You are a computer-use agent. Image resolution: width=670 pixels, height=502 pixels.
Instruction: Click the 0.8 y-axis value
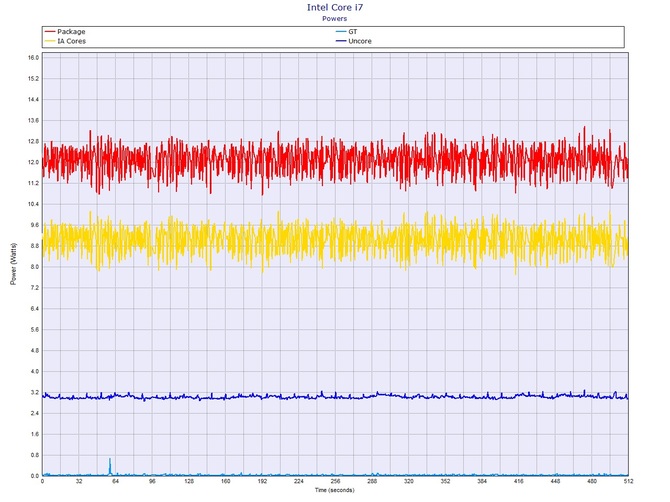pyautogui.click(x=33, y=455)
